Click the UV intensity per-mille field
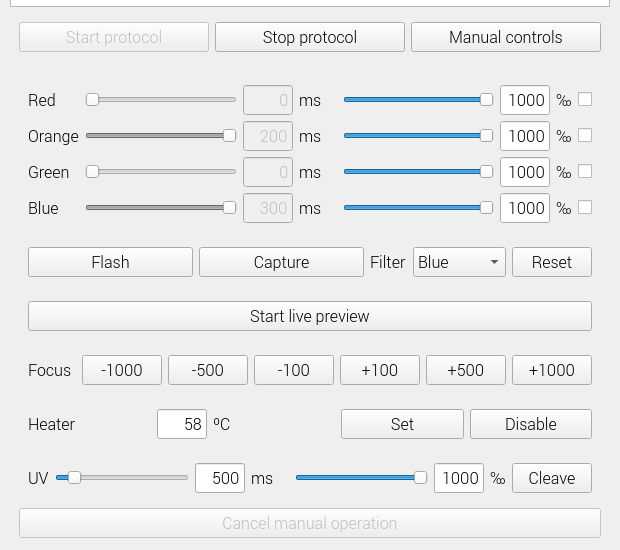The image size is (620, 550). (x=459, y=478)
